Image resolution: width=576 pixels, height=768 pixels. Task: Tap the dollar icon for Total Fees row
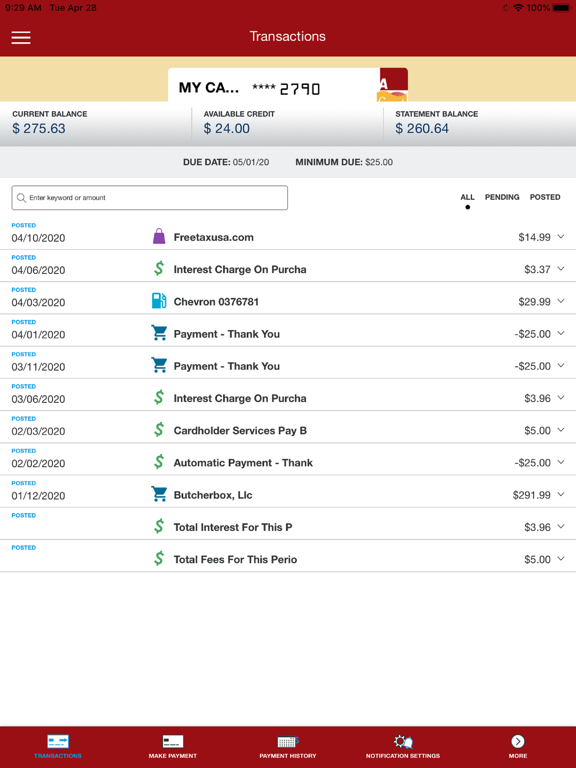(x=159, y=559)
